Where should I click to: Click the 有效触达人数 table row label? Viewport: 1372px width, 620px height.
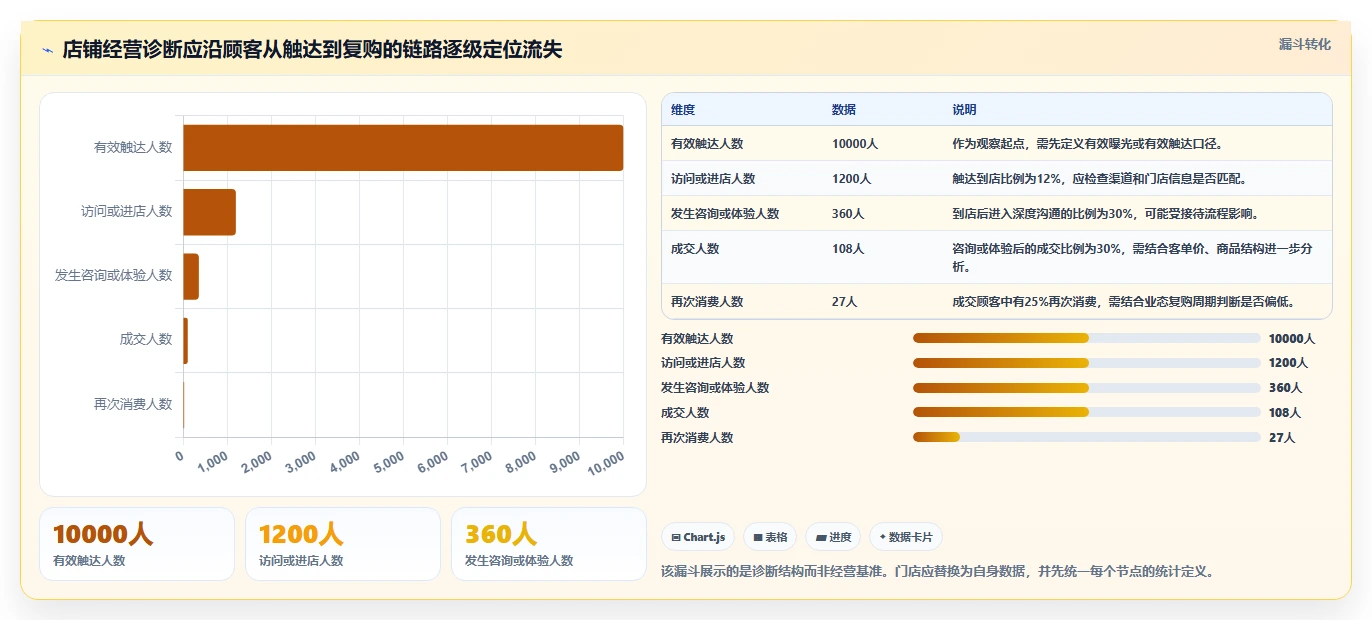[x=707, y=144]
